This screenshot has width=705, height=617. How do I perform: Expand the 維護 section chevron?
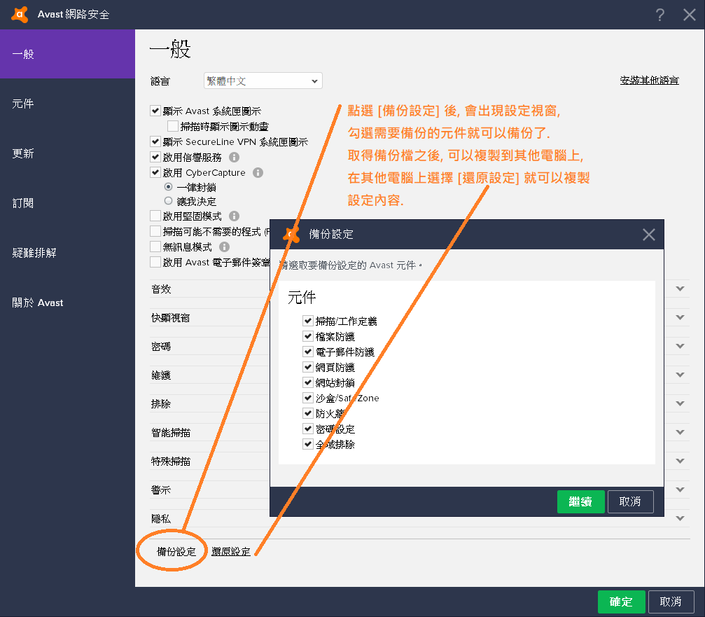(x=680, y=375)
